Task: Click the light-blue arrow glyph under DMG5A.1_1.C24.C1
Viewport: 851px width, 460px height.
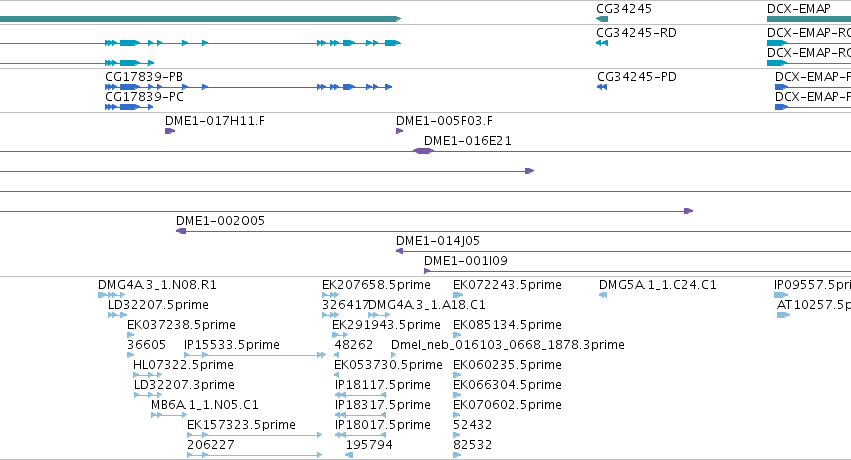Action: [602, 295]
